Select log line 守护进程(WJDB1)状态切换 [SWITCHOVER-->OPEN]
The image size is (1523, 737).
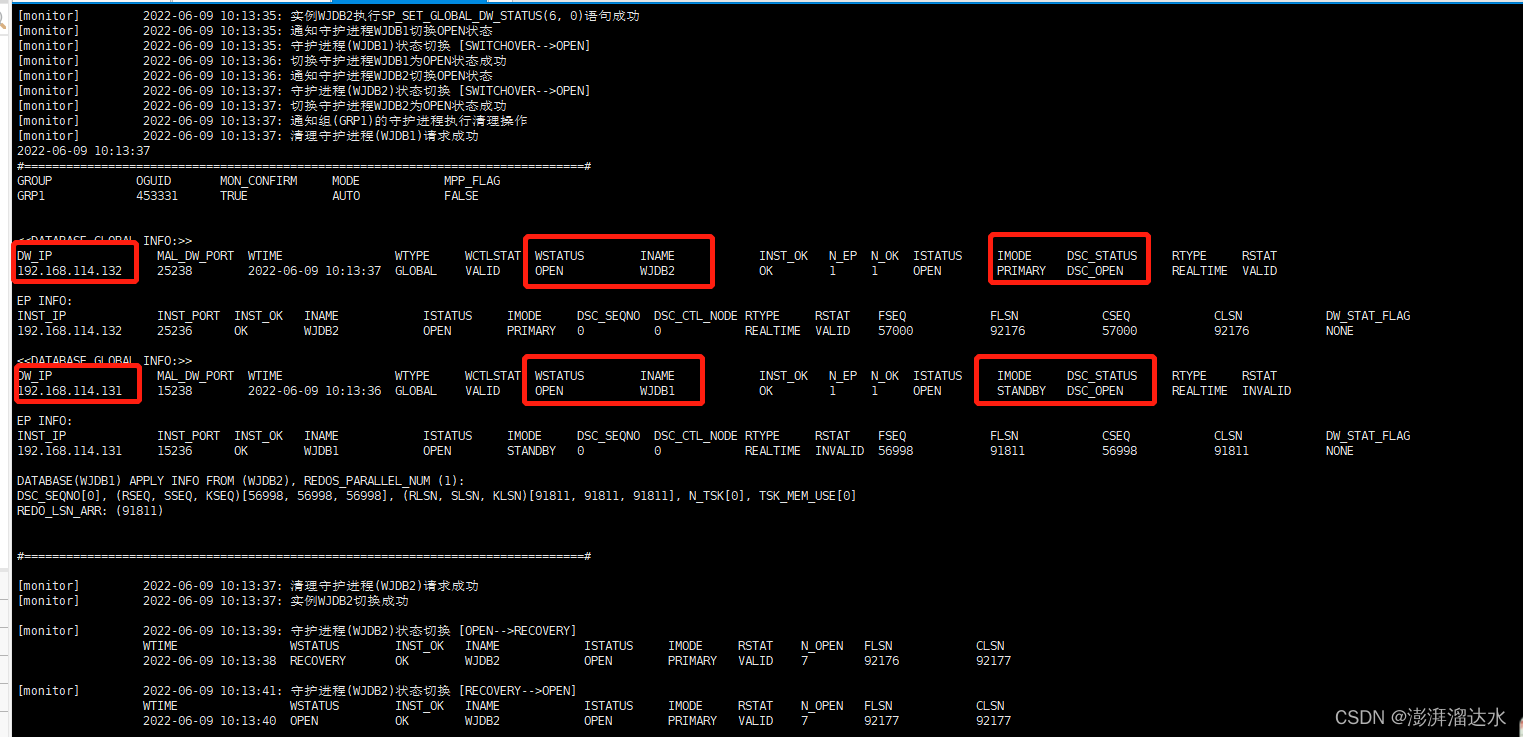pyautogui.click(x=440, y=46)
